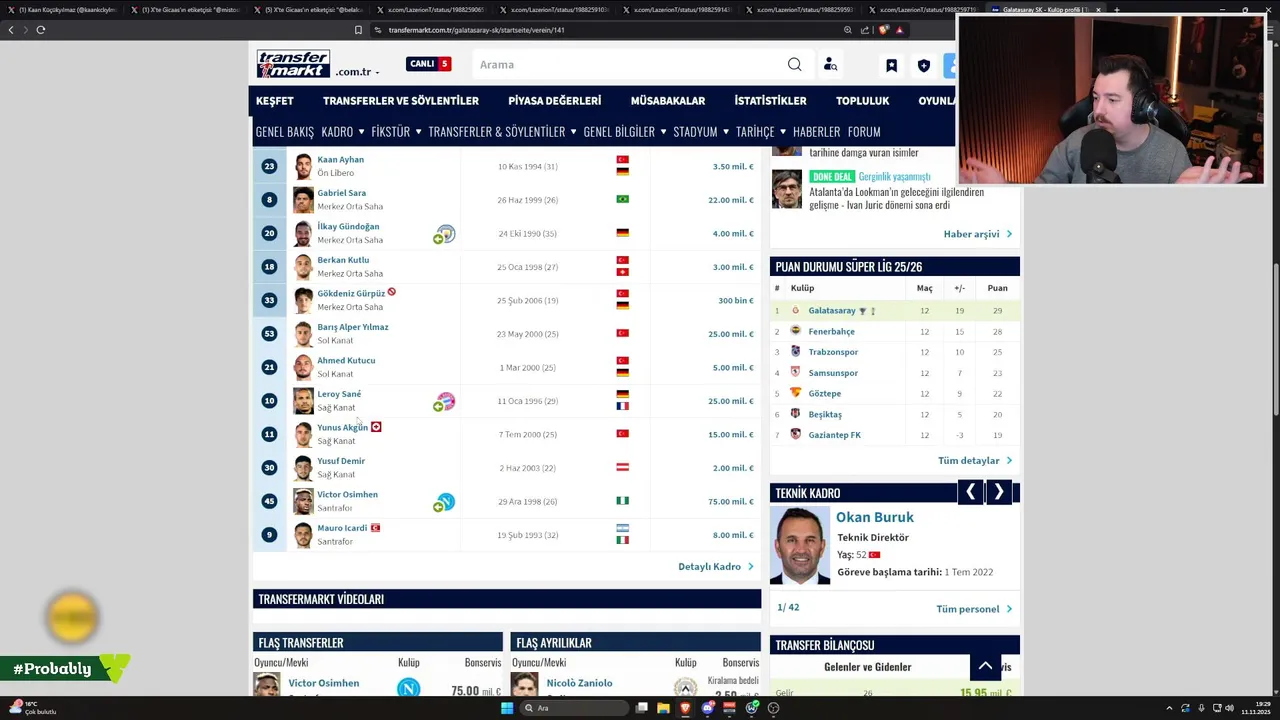The width and height of the screenshot is (1280, 720).
Task: Expand the KADRO submenu arrow
Action: [x=361, y=131]
